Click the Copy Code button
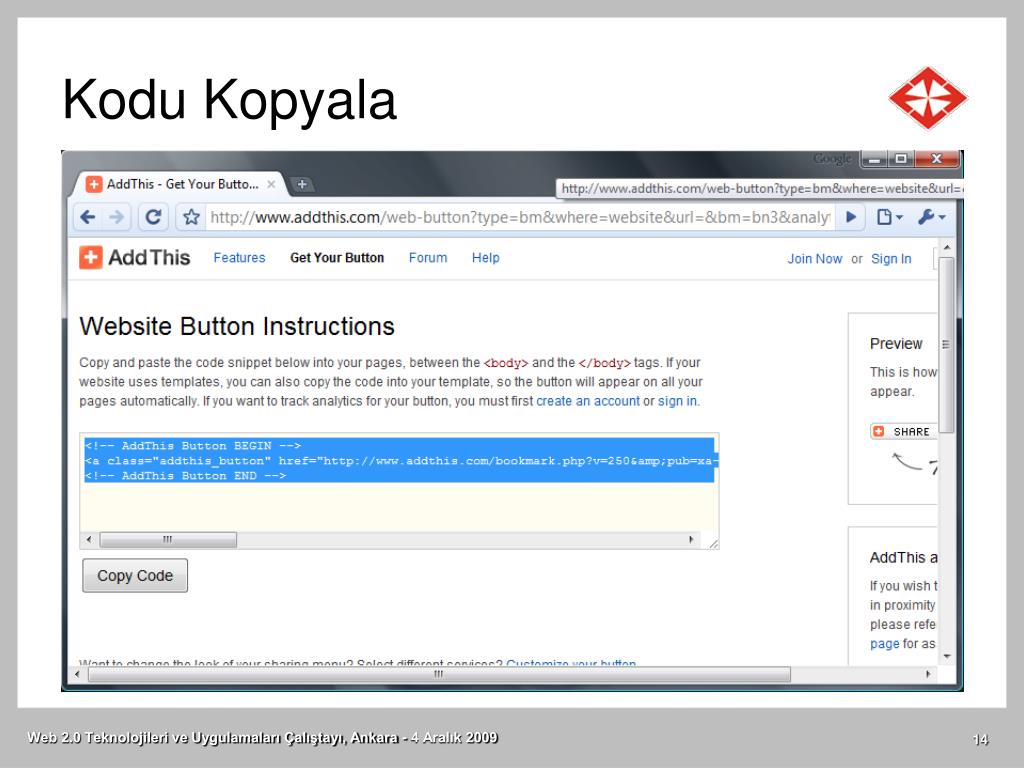This screenshot has width=1024, height=768. [135, 575]
